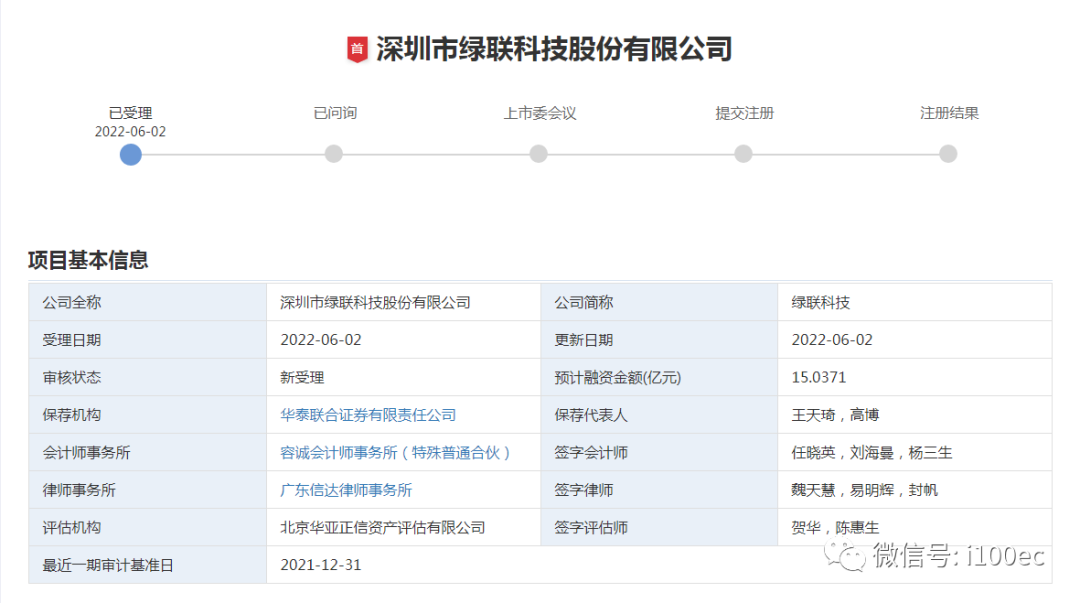The image size is (1080, 603).
Task: Click the 北京华亚正信资产评估有限公司 value cell
Action: tap(404, 527)
